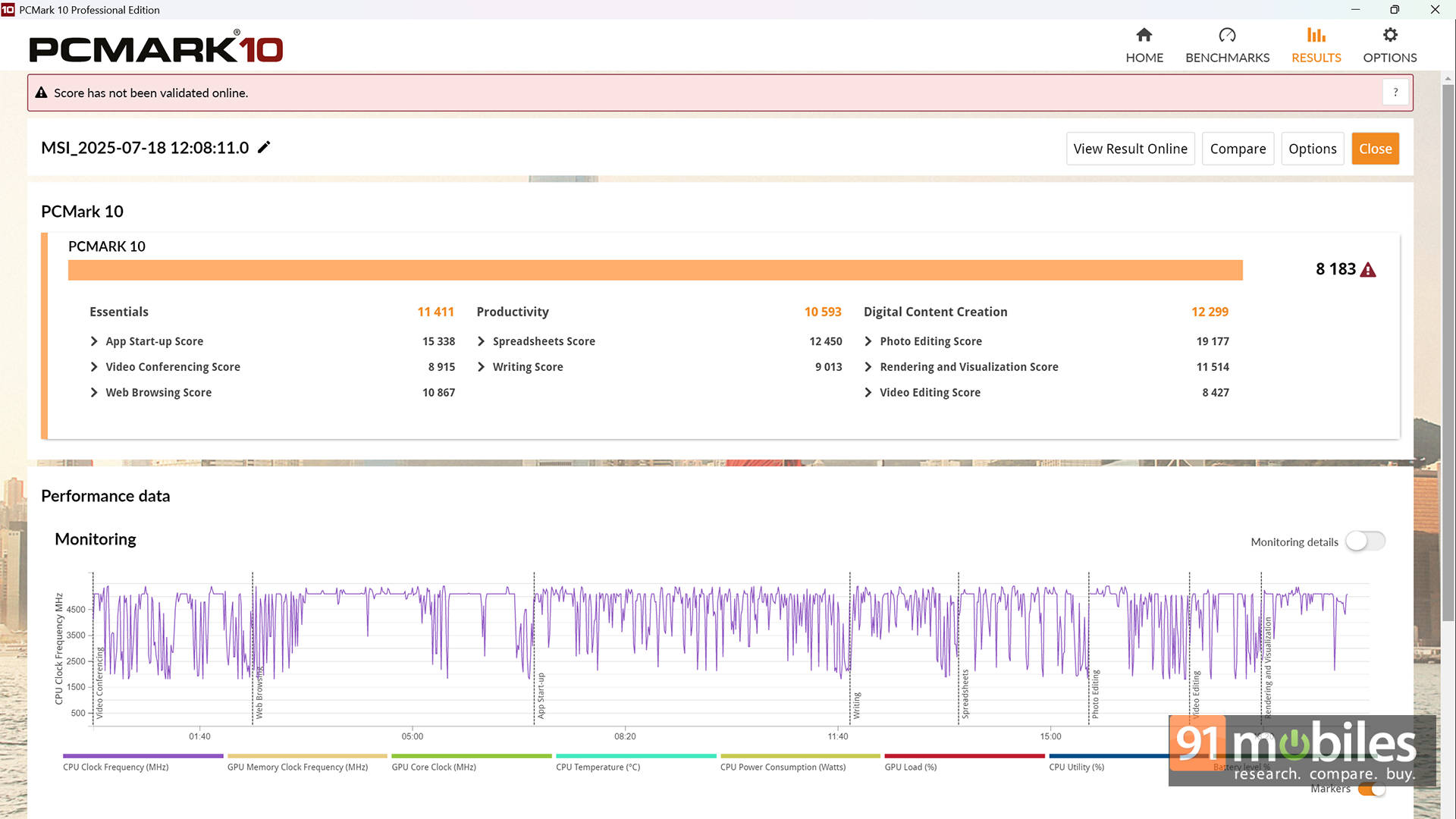The image size is (1456, 819).
Task: Open the OPTIONS tab label
Action: coord(1390,58)
